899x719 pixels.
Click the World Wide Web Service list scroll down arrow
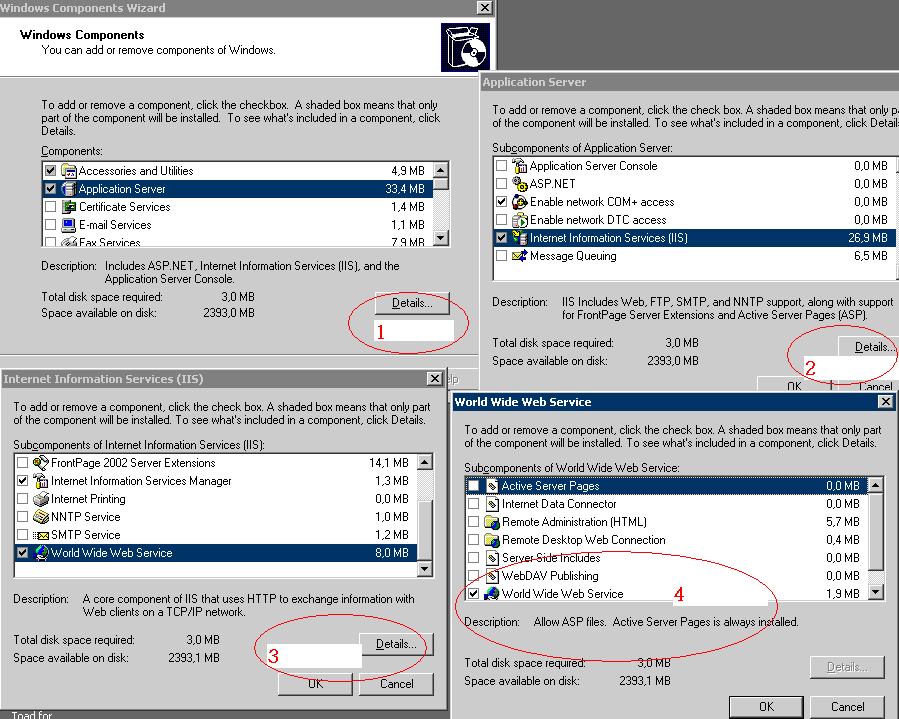click(x=875, y=592)
